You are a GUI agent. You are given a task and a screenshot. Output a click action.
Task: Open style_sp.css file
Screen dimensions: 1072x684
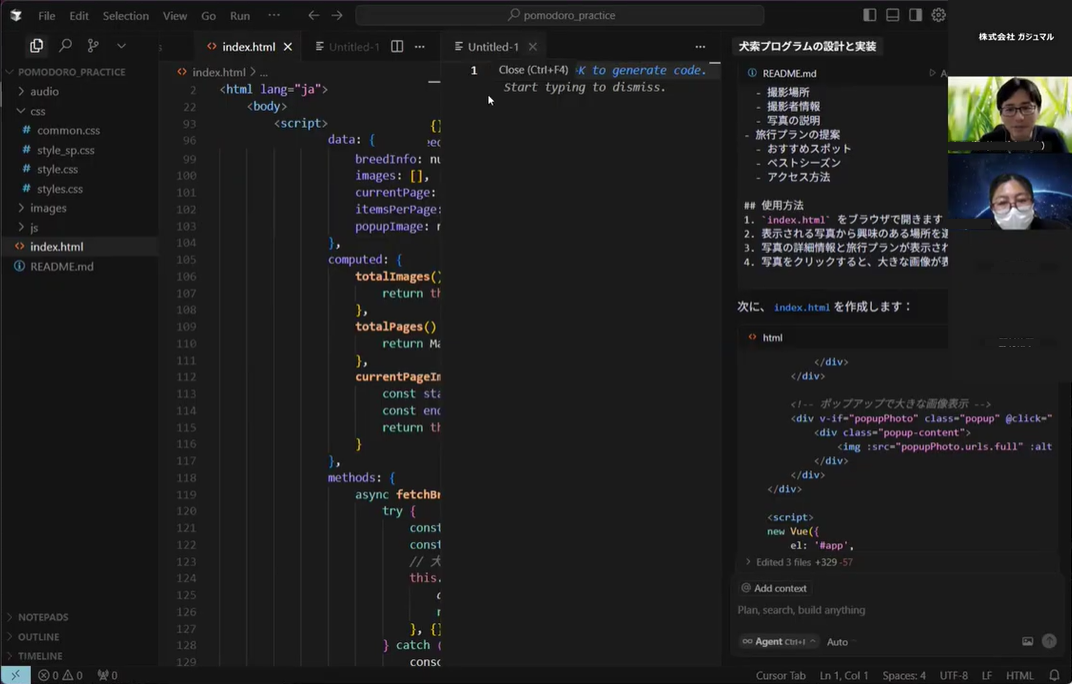(66, 150)
